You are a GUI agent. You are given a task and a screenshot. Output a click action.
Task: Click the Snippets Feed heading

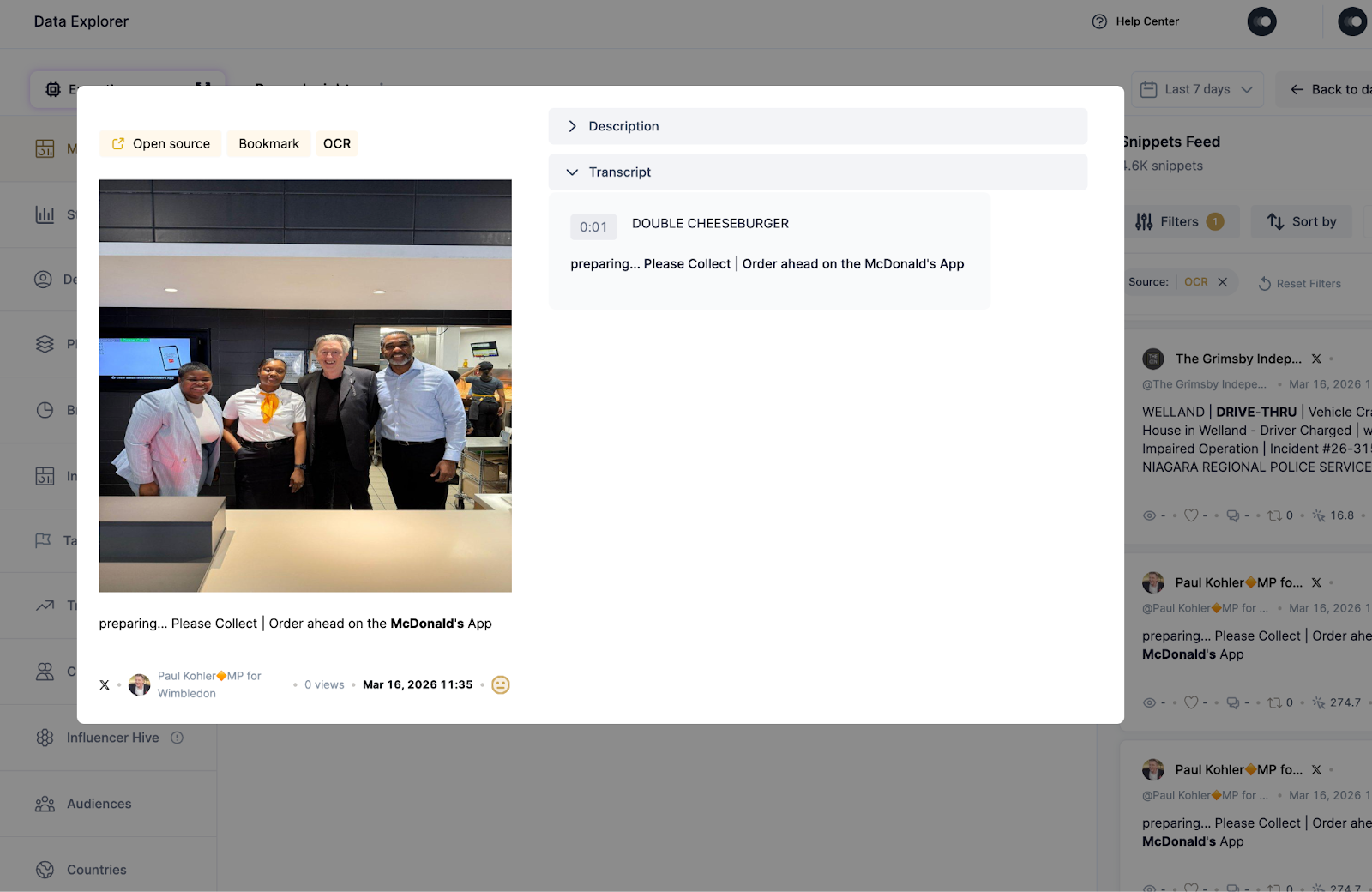[x=1170, y=142]
